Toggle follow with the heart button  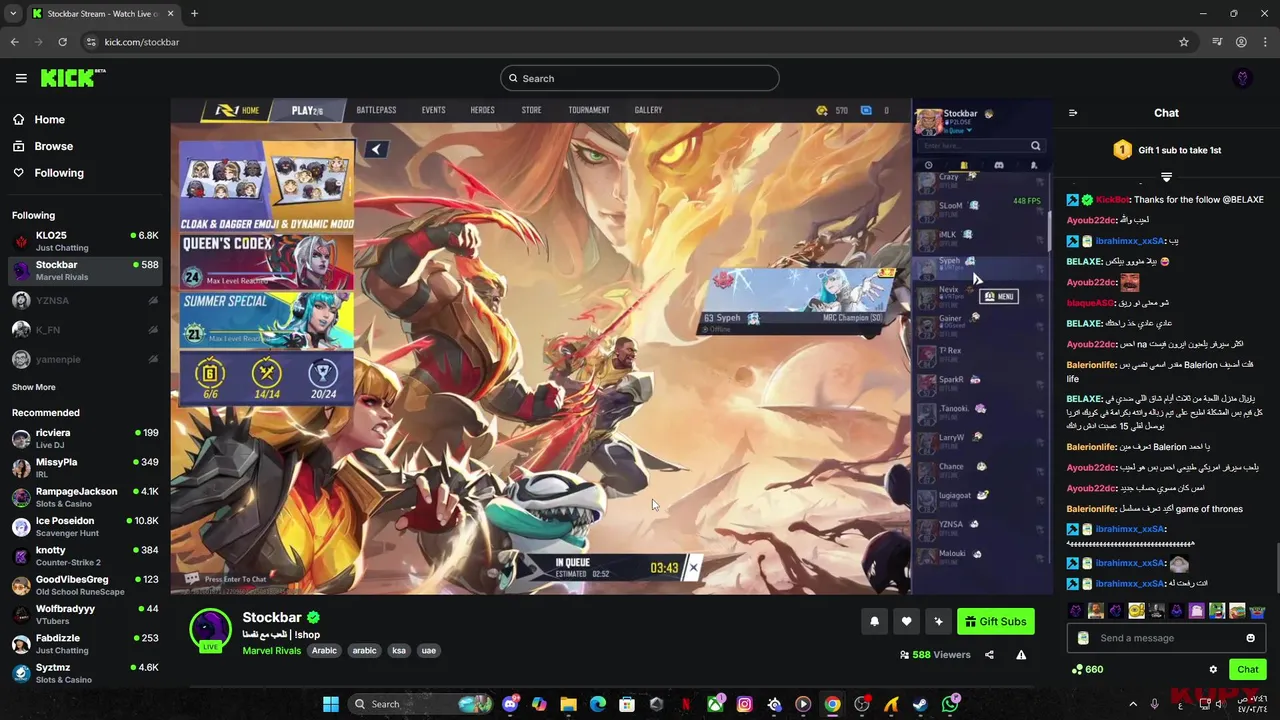click(906, 621)
